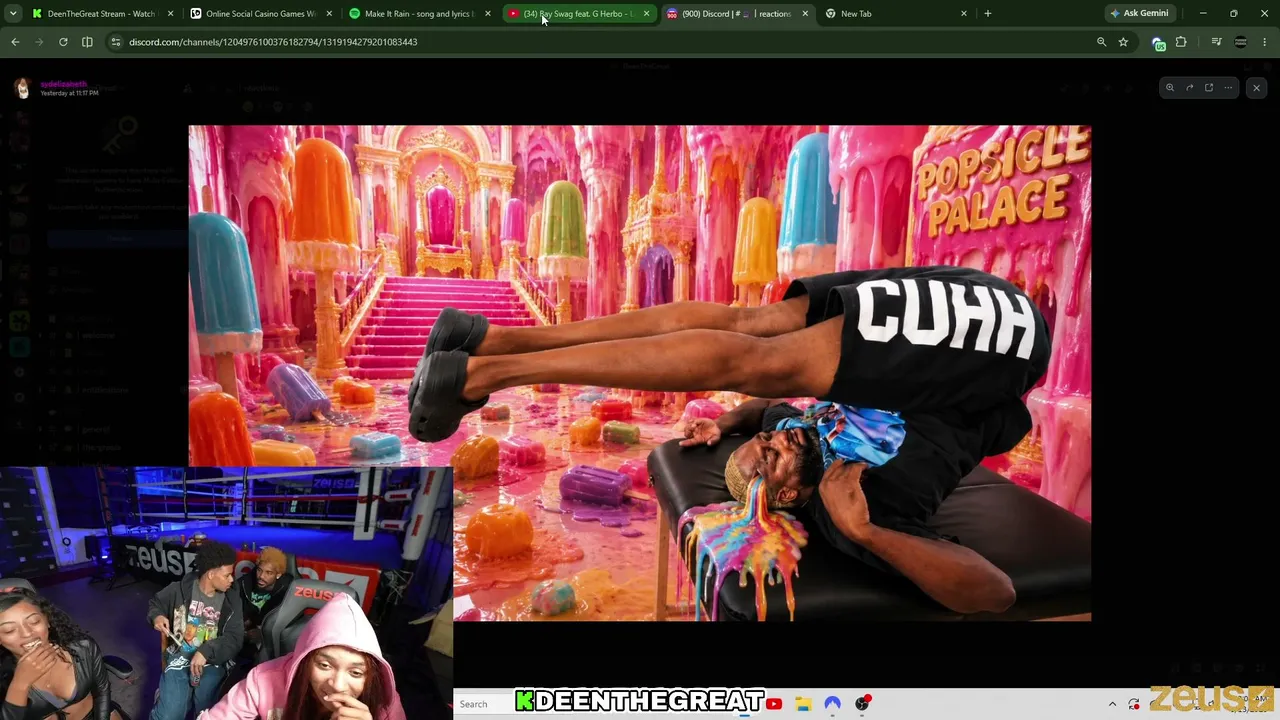The image size is (1280, 720).
Task: Close the Online Social Casino Games tab
Action: coord(329,14)
